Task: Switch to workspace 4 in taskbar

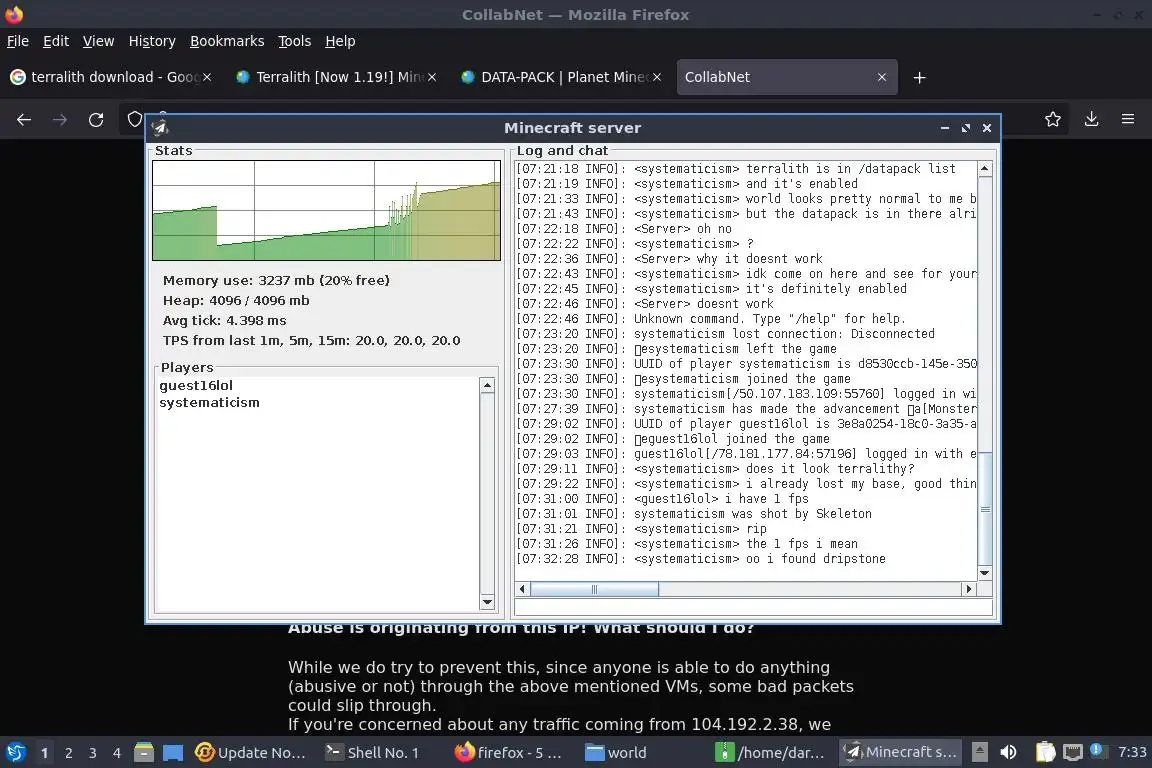Action: (117, 753)
